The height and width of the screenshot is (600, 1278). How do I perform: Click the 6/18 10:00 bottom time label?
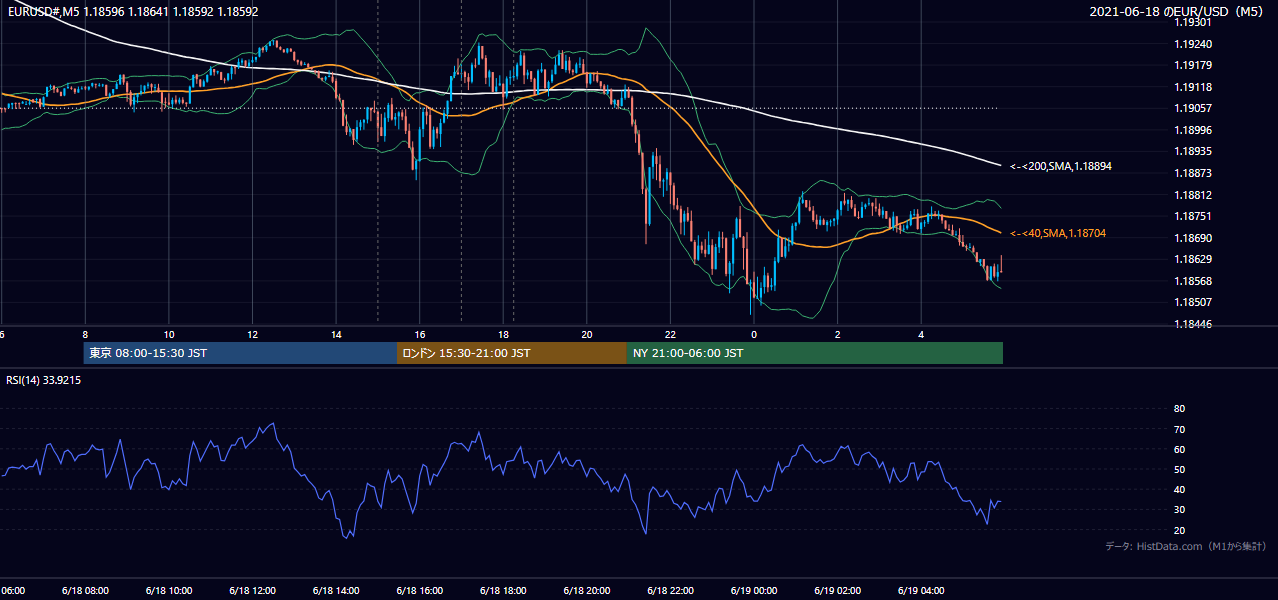[168, 590]
